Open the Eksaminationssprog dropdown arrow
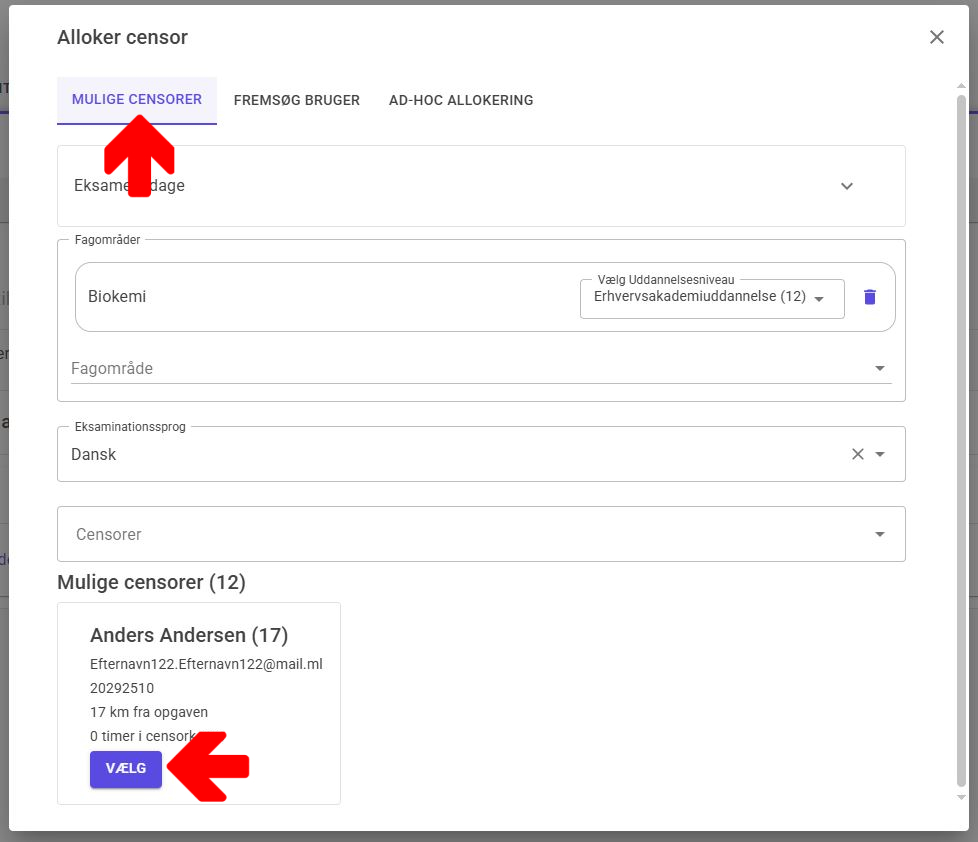The width and height of the screenshot is (978, 842). [x=880, y=454]
